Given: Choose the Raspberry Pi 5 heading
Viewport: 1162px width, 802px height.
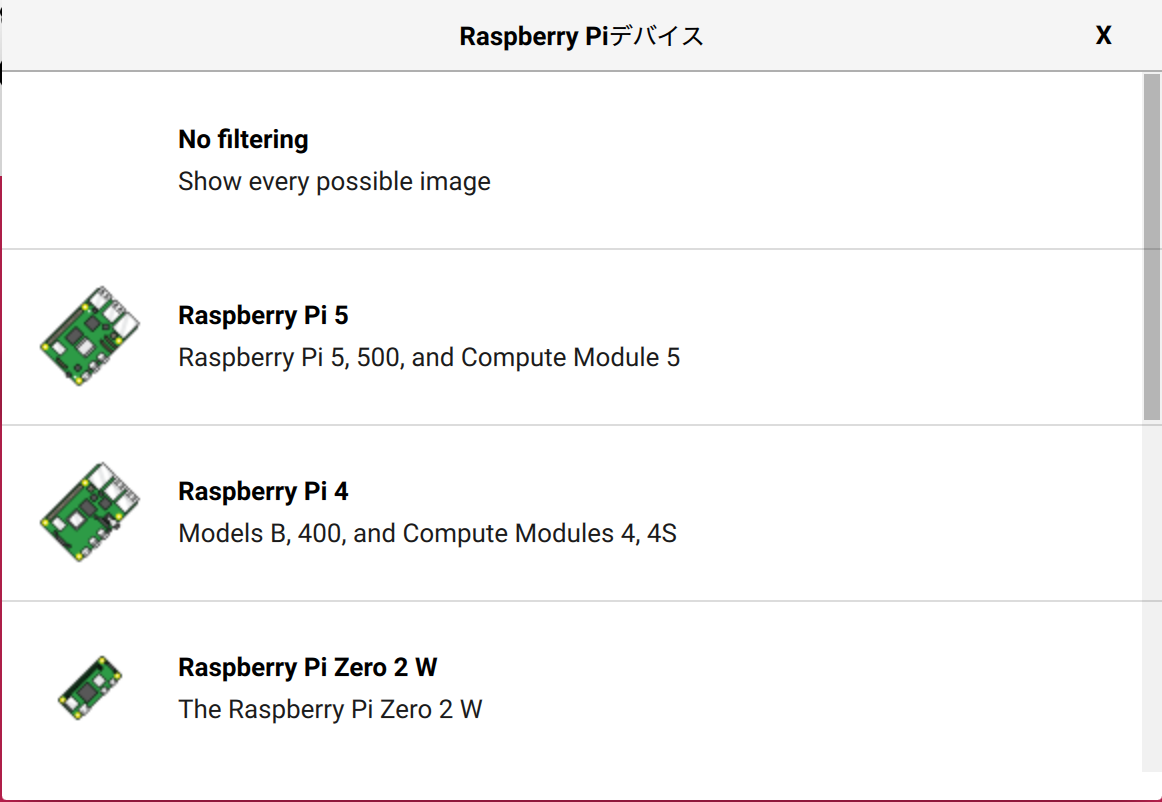Looking at the screenshot, I should coord(263,316).
